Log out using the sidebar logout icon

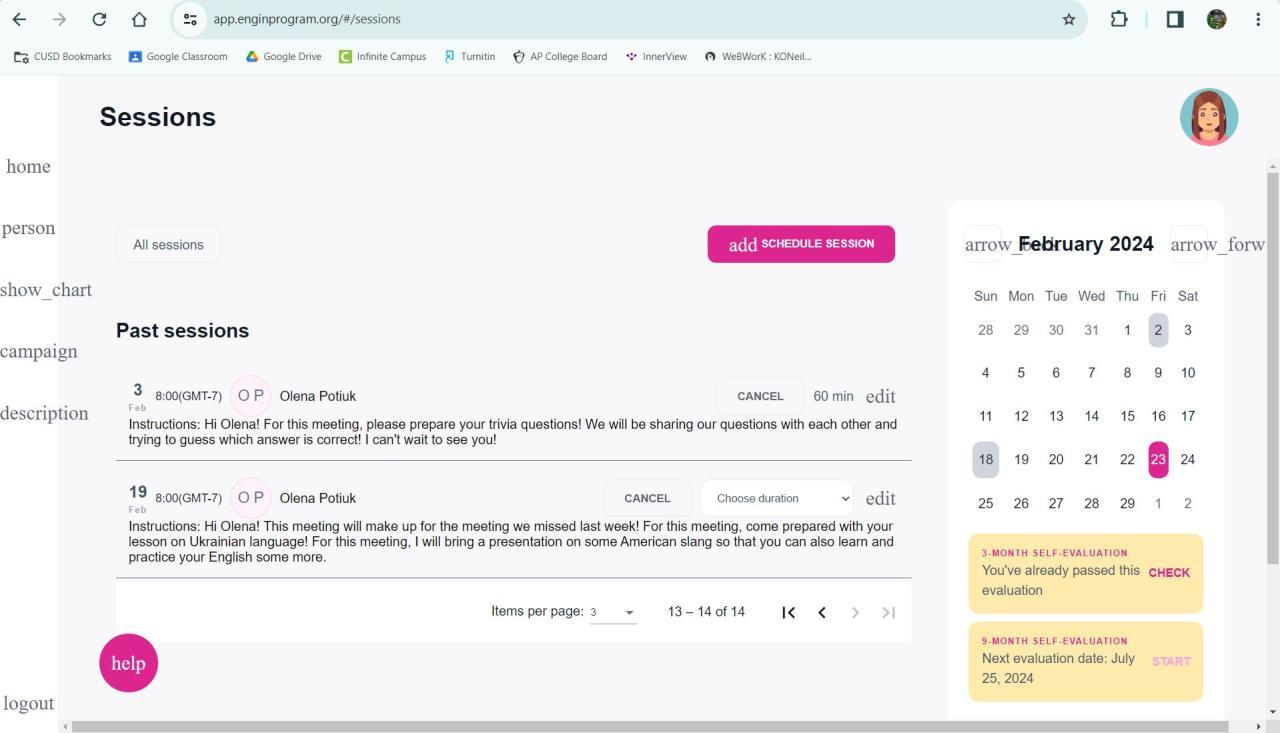(x=29, y=703)
